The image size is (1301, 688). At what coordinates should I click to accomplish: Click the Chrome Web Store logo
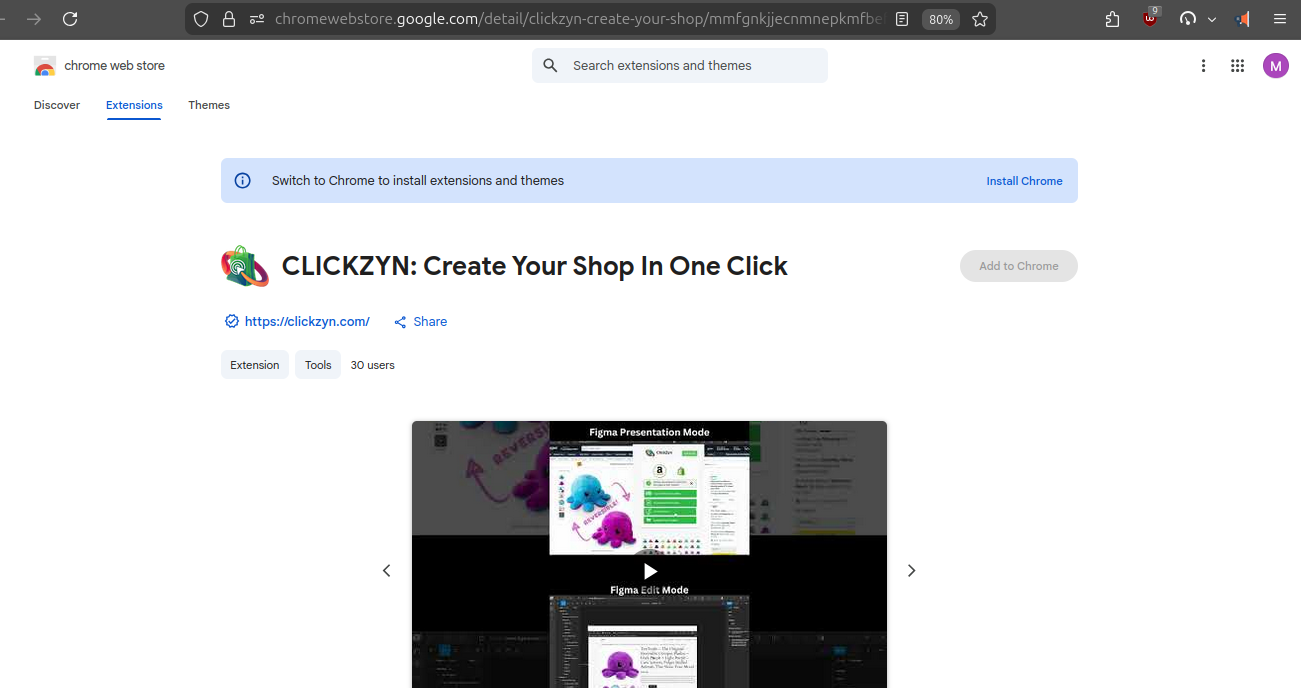pyautogui.click(x=45, y=66)
